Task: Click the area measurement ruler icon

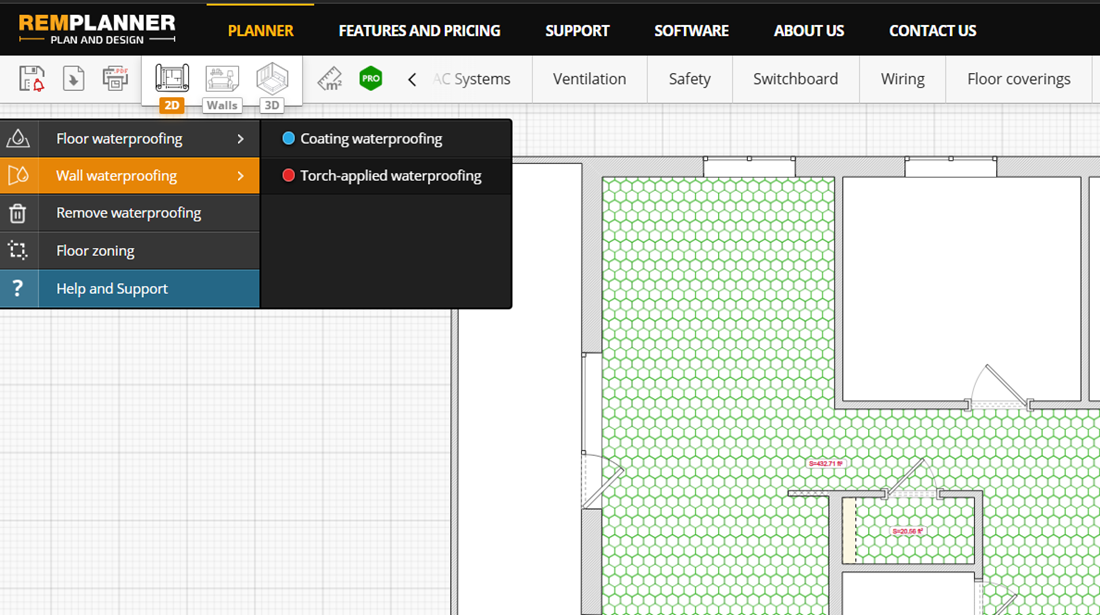Action: (x=329, y=79)
